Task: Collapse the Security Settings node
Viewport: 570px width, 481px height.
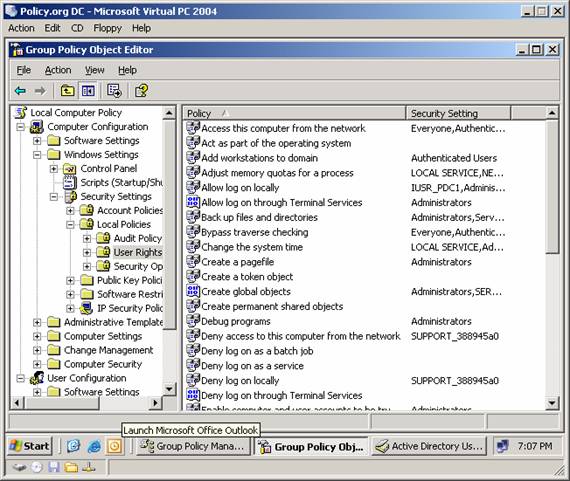Action: coord(54,197)
